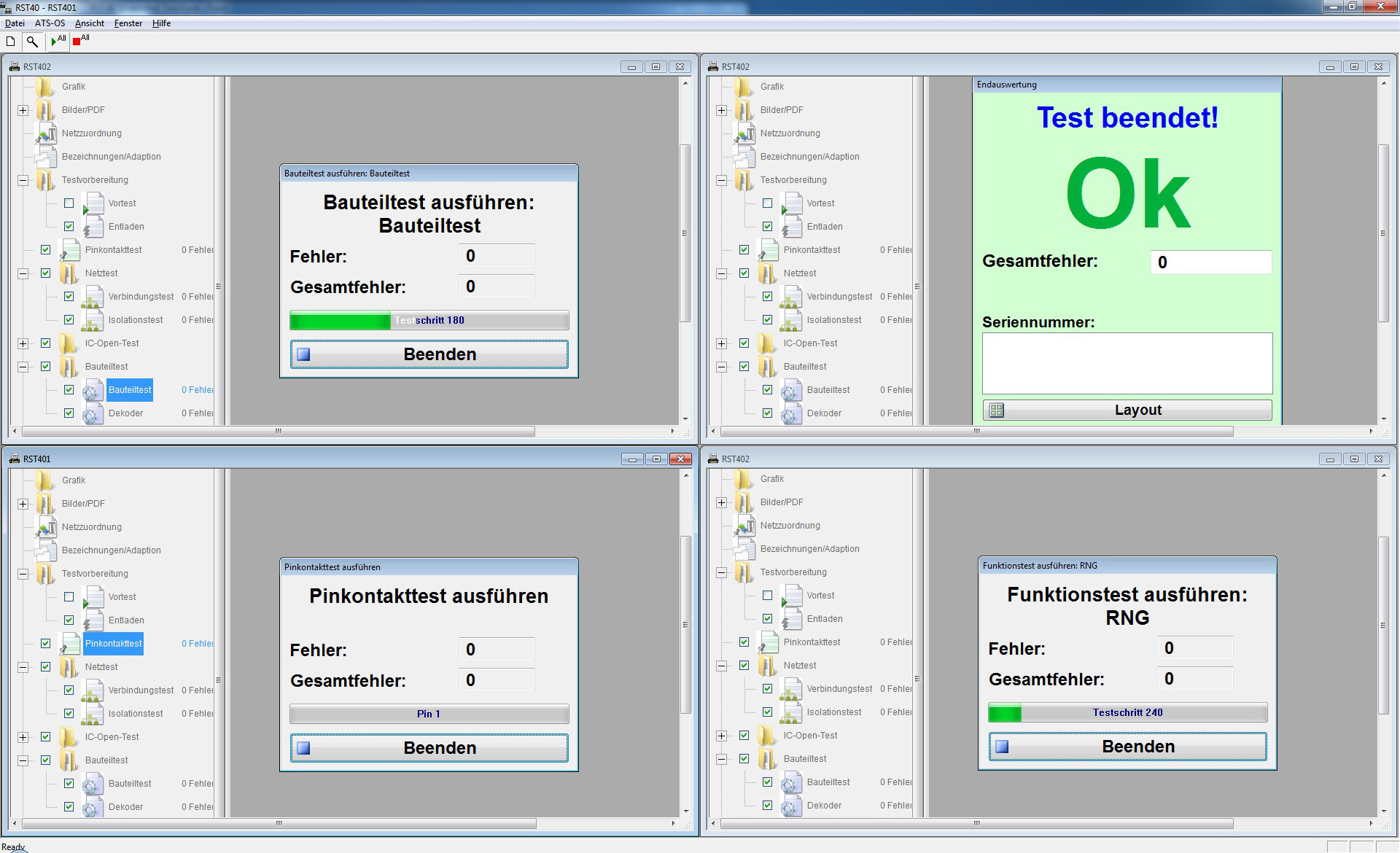1400x853 pixels.
Task: Select Pinkontakttest icon in bottom-right RST402 window
Action: point(769,642)
